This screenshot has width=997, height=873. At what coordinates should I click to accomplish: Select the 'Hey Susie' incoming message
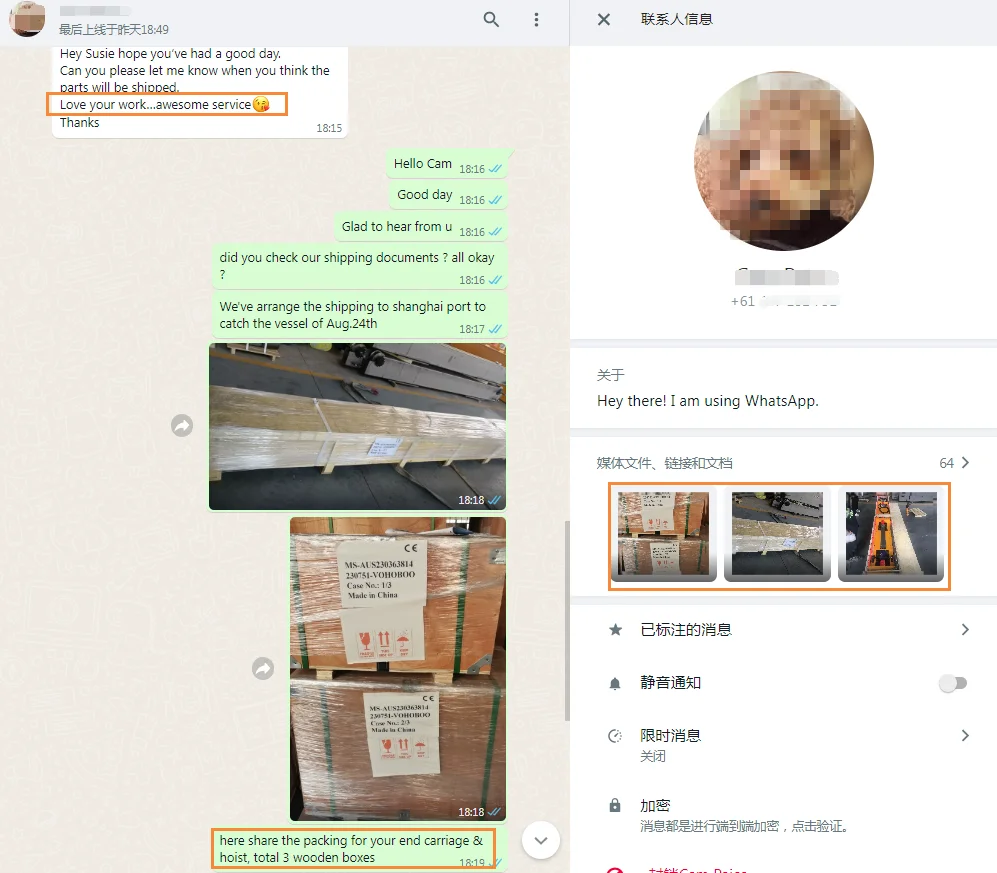pyautogui.click(x=200, y=90)
